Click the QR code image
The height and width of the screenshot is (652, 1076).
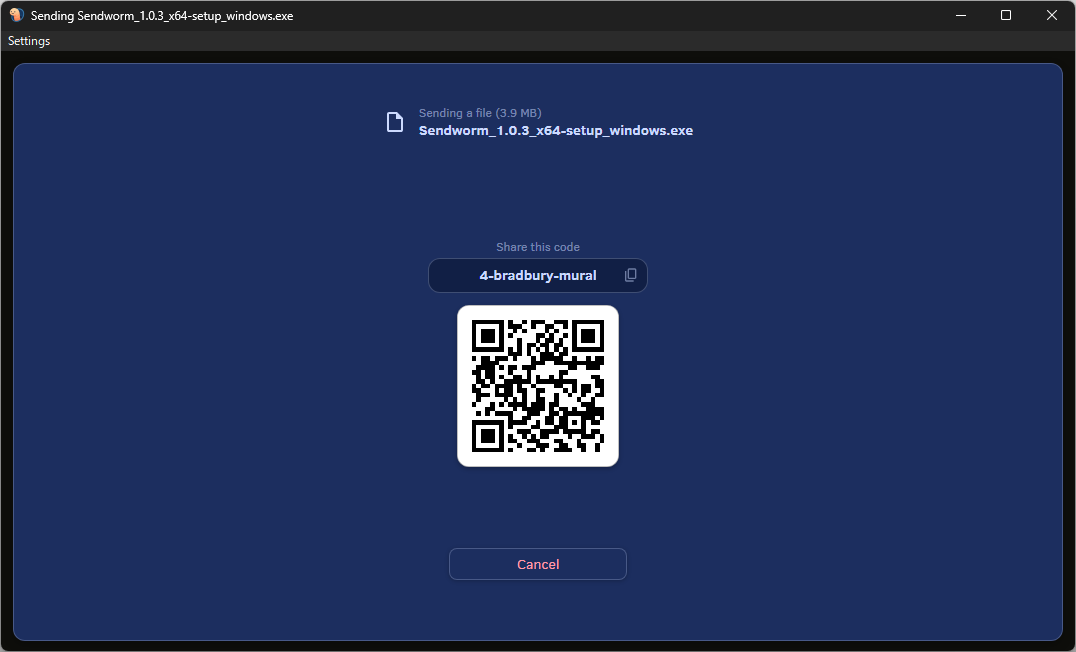coord(538,386)
